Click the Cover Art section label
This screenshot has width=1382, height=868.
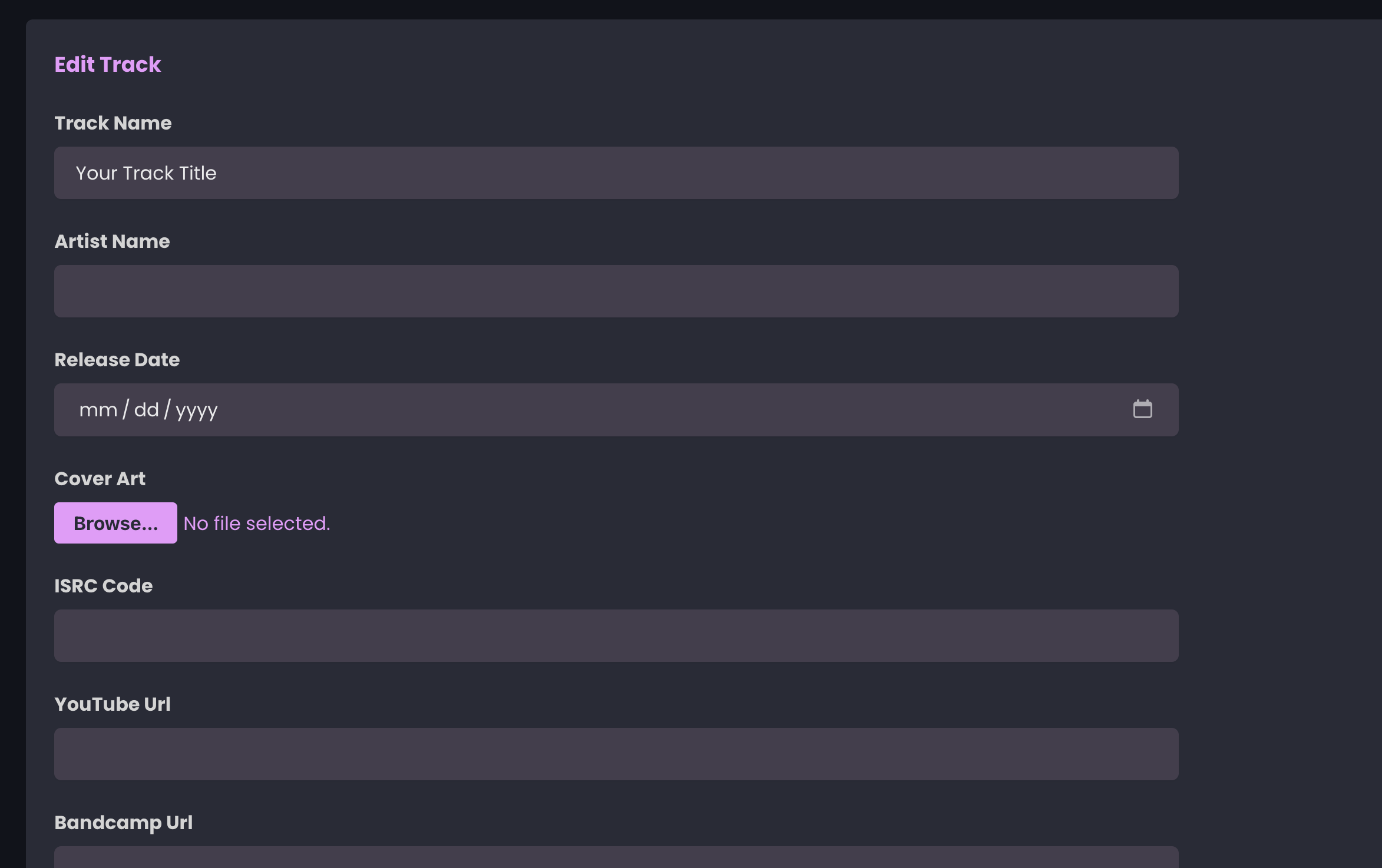pyautogui.click(x=100, y=478)
